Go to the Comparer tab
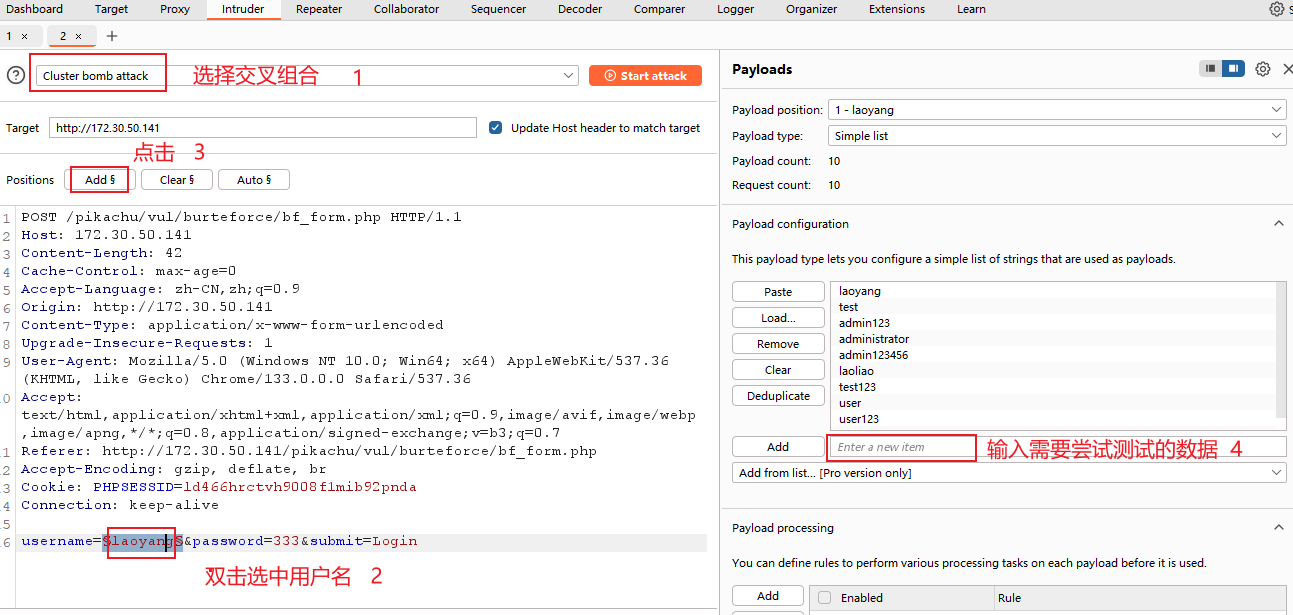 pos(659,9)
